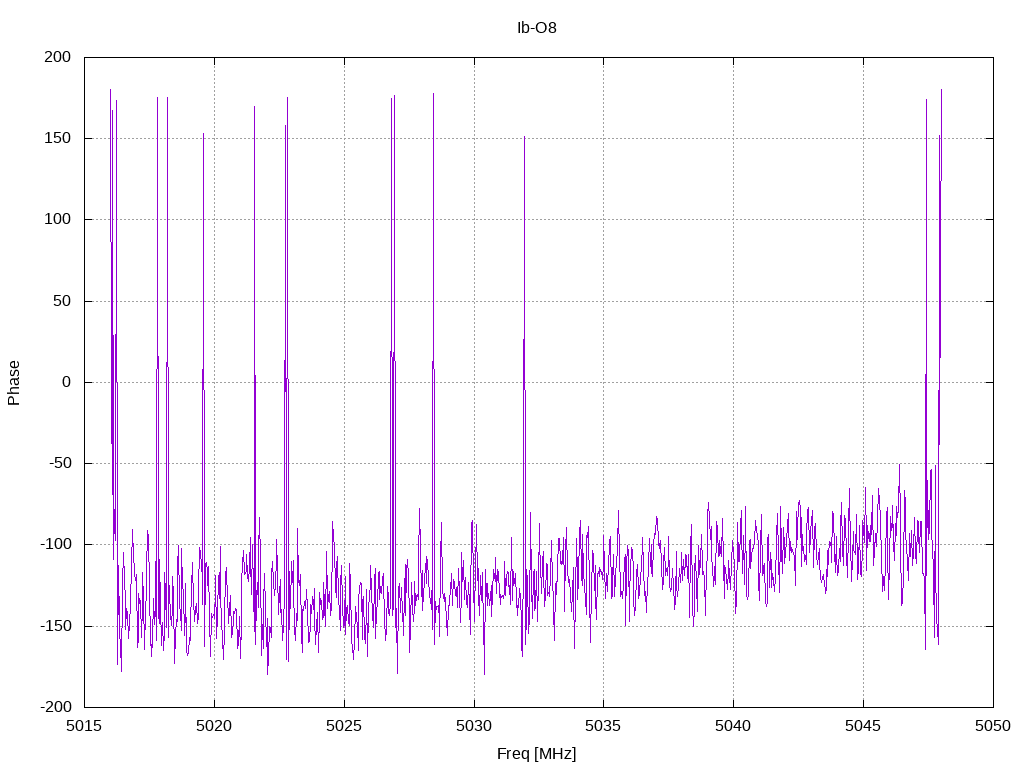The height and width of the screenshot is (768, 1024).
Task: Click the plot title Ib-O8
Action: [x=536, y=28]
